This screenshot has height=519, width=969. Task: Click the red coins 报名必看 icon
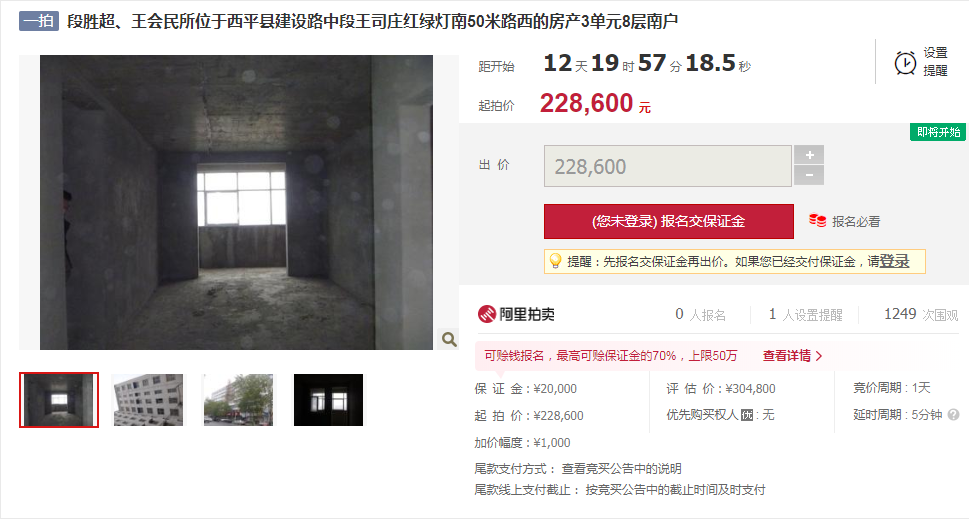tap(818, 221)
